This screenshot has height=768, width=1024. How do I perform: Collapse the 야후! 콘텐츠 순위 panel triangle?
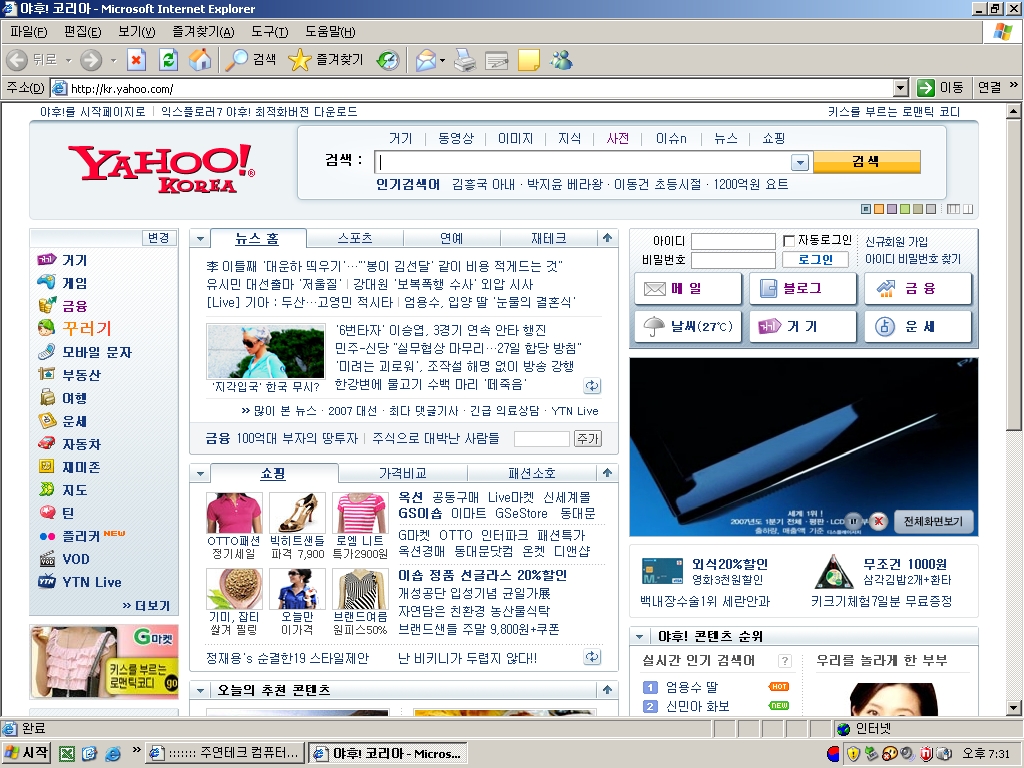click(x=640, y=636)
